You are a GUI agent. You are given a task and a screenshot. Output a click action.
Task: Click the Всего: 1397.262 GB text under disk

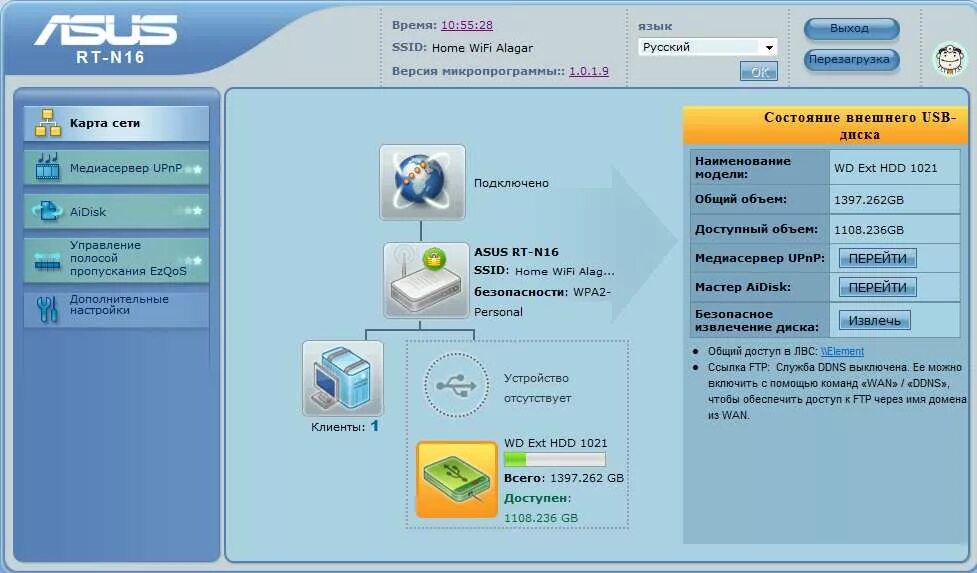coord(564,478)
